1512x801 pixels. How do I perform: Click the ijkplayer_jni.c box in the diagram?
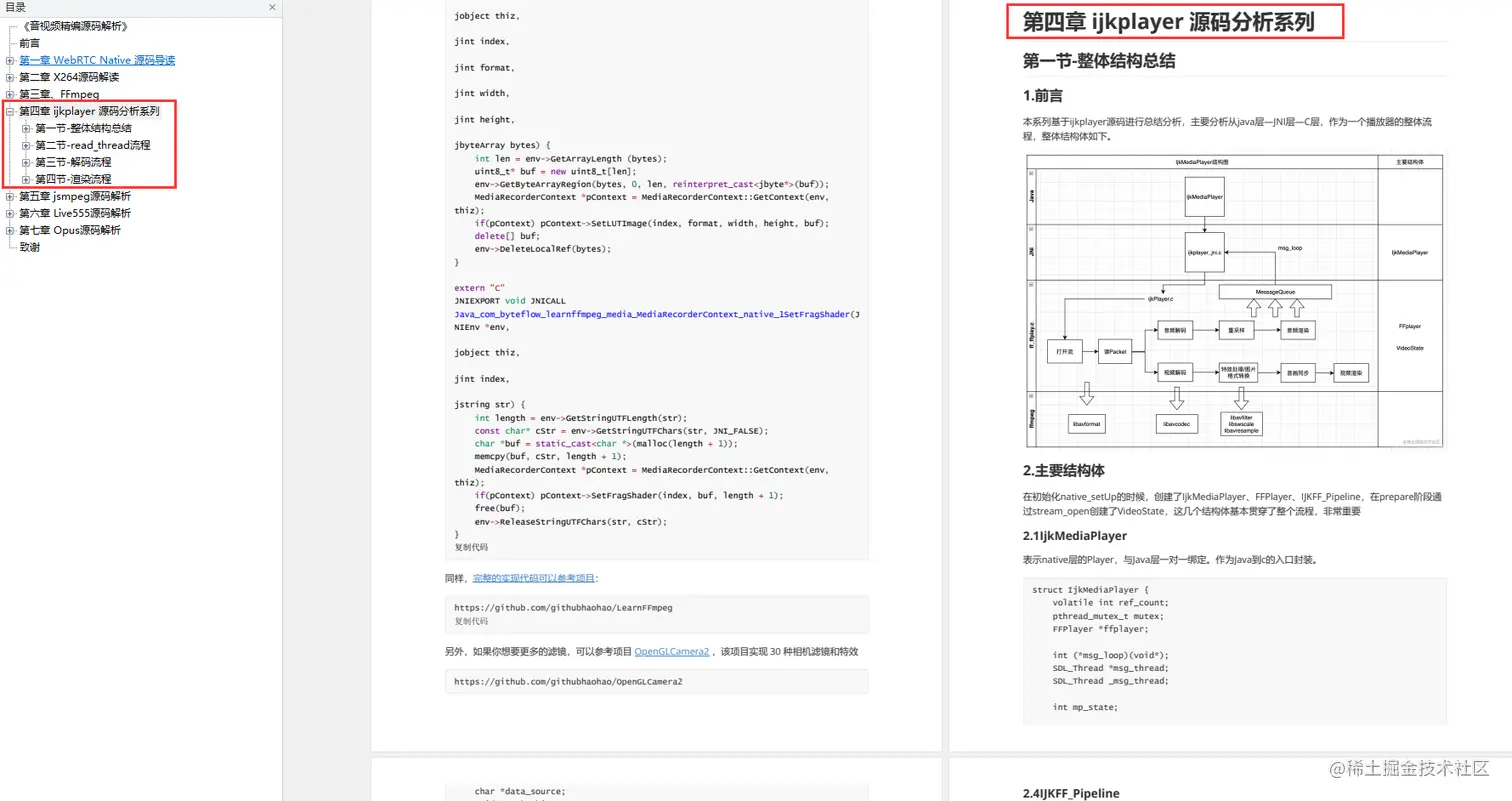coord(1205,252)
